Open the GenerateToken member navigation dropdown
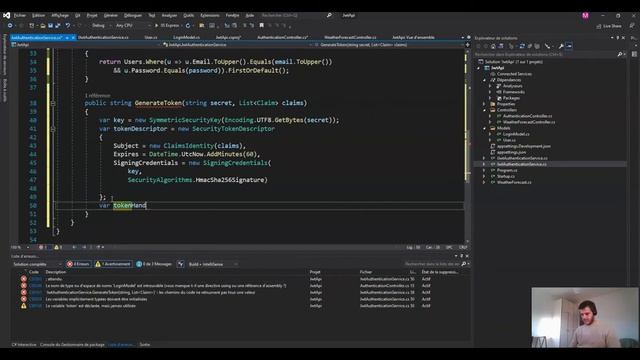Image resolution: width=640 pixels, height=360 pixels. (x=391, y=45)
